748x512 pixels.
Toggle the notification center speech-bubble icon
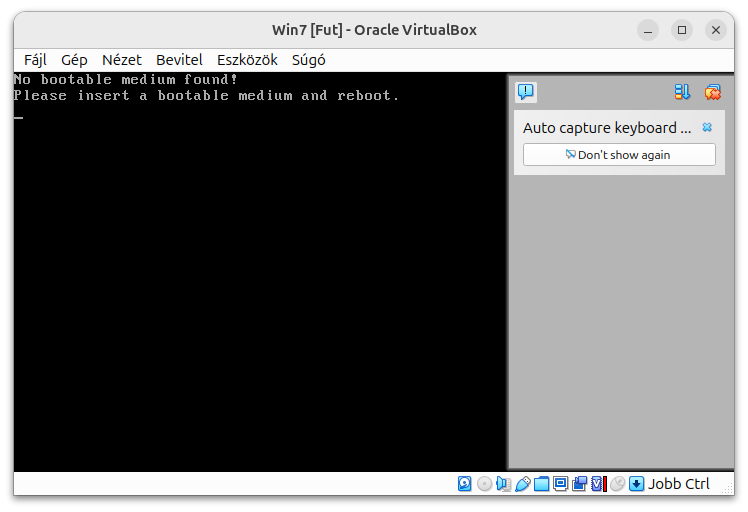526,92
